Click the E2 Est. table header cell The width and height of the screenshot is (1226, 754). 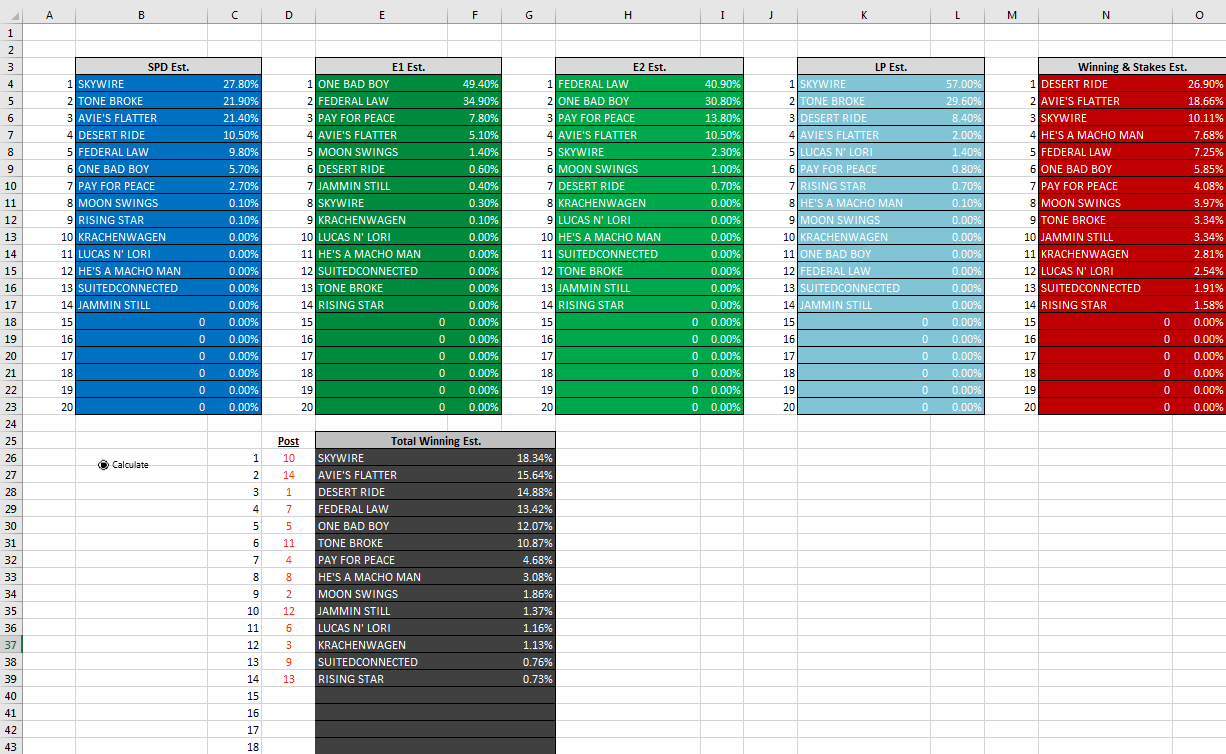point(649,67)
